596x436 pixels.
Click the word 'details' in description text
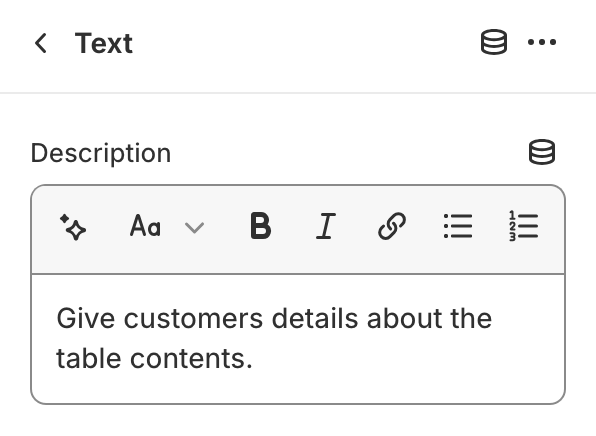point(315,318)
